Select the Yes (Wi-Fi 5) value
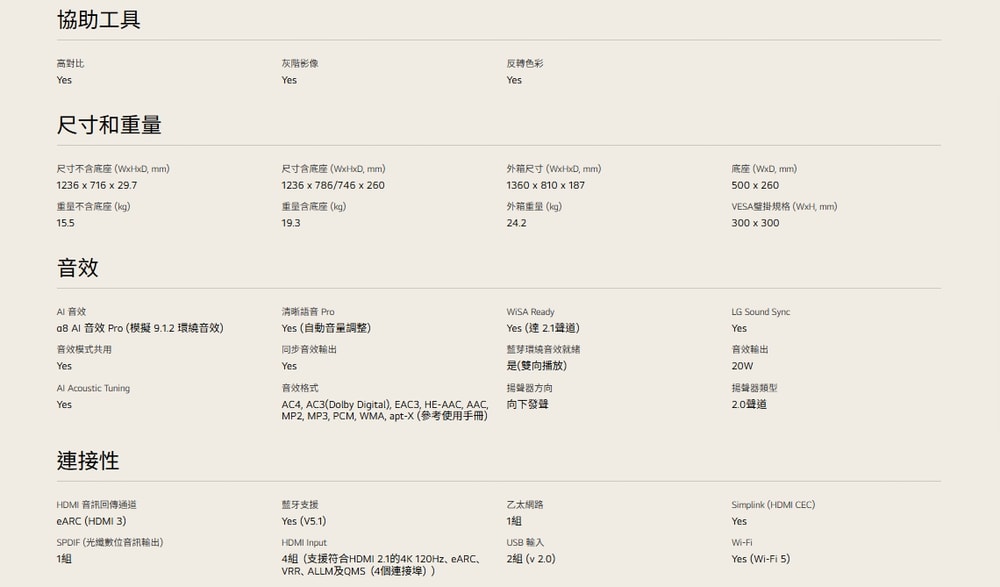1000x587 pixels. click(760, 559)
